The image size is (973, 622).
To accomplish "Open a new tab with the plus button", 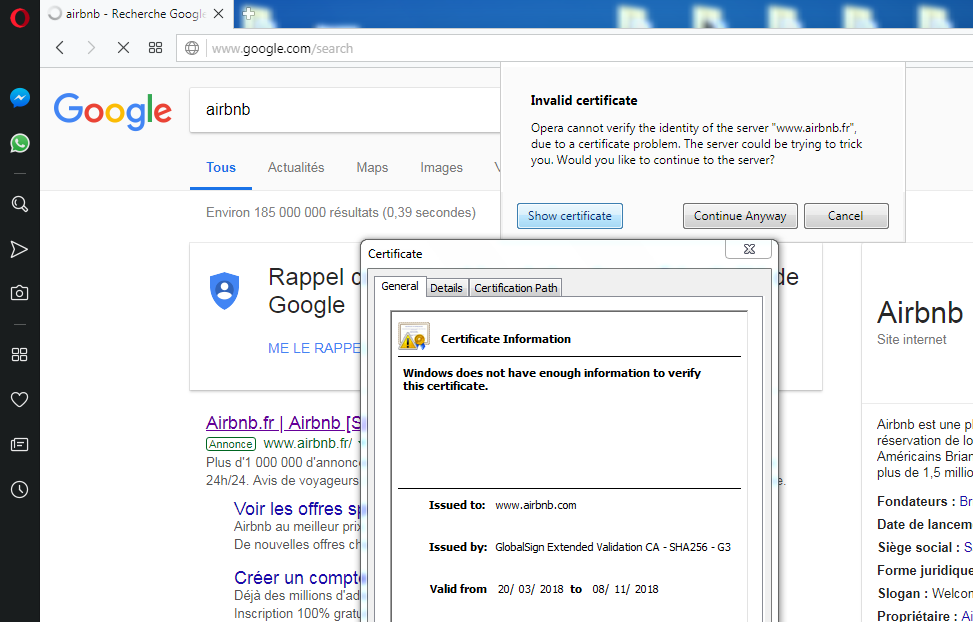I will [248, 14].
